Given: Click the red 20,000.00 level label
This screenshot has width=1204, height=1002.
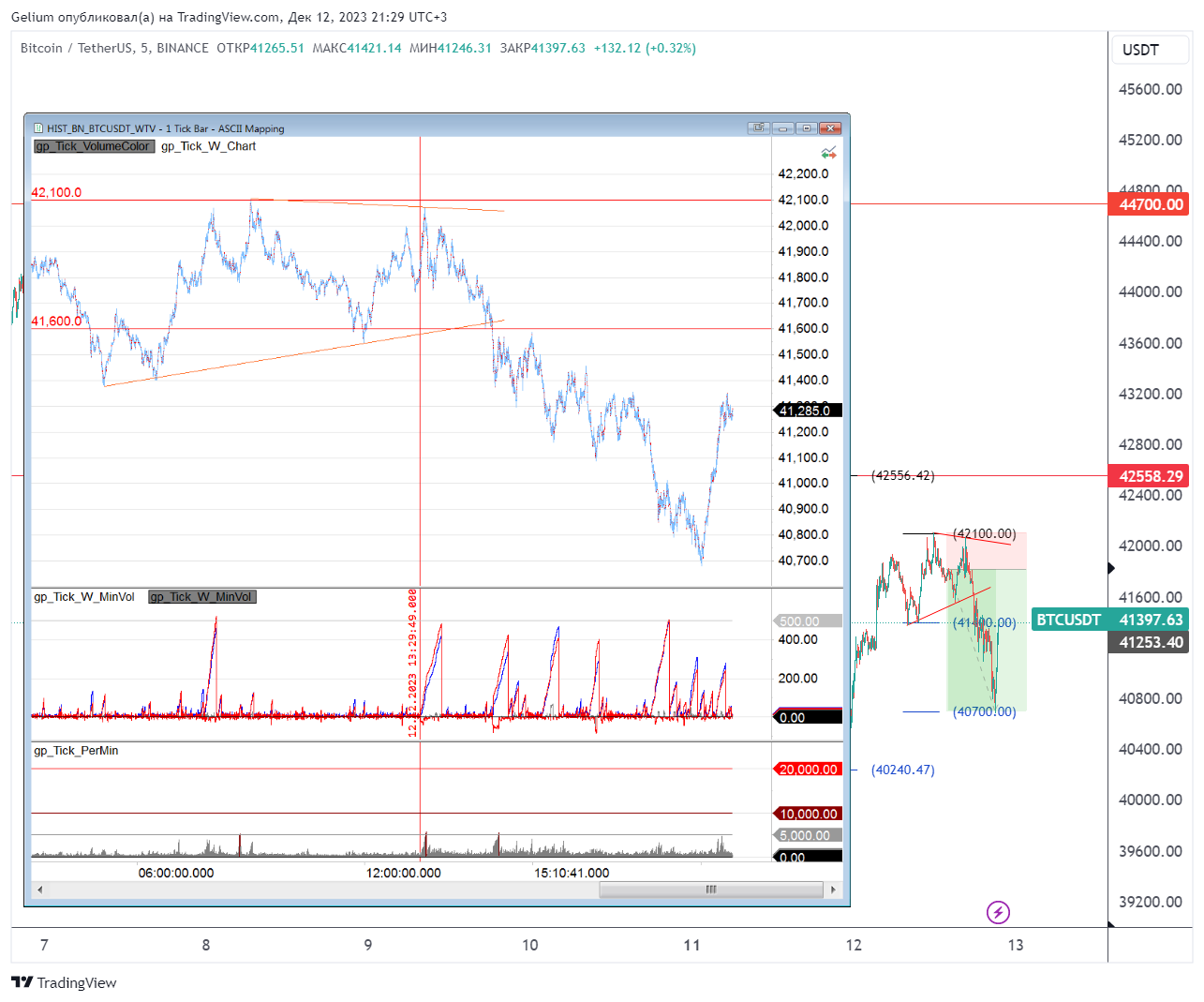Looking at the screenshot, I should pyautogui.click(x=807, y=770).
